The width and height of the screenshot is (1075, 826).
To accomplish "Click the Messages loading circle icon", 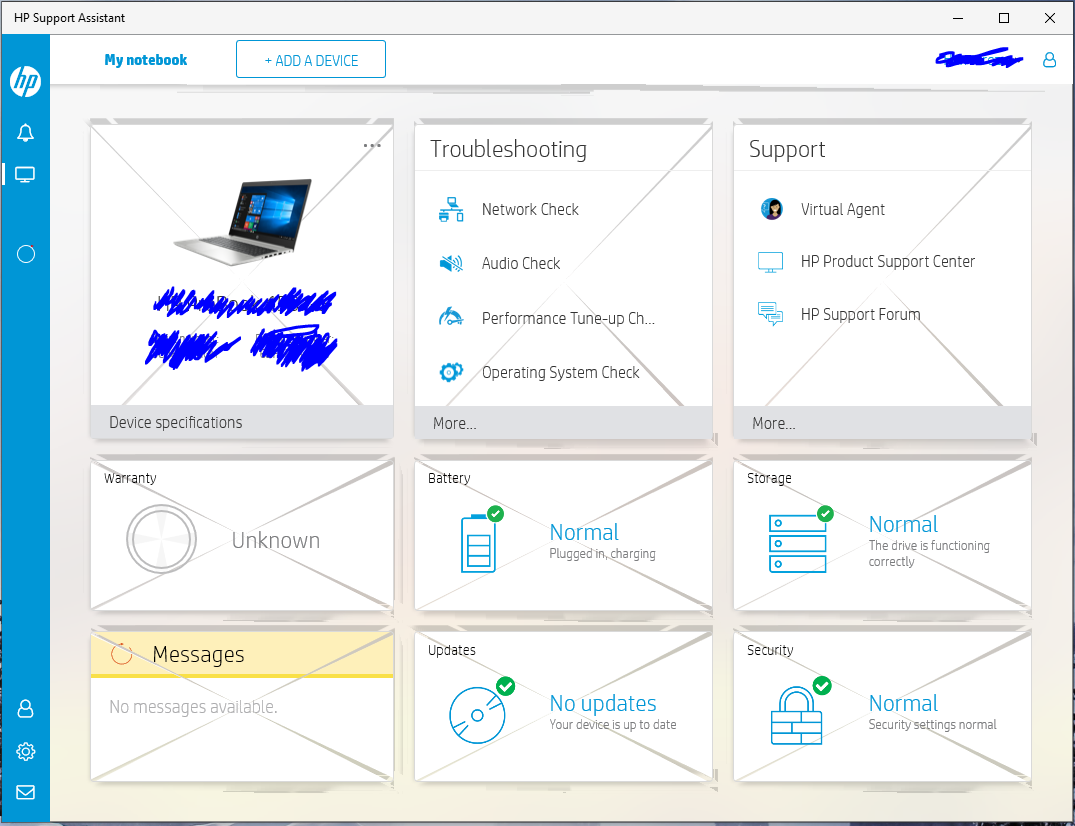I will [x=121, y=654].
